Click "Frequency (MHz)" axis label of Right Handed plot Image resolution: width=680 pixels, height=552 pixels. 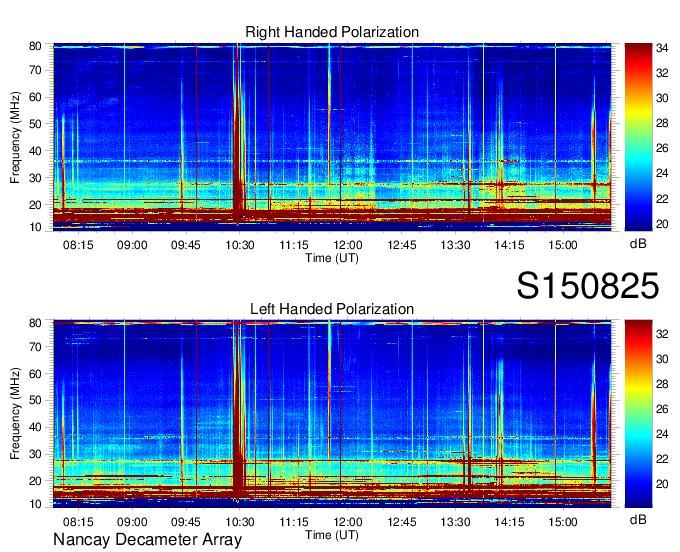click(x=15, y=137)
